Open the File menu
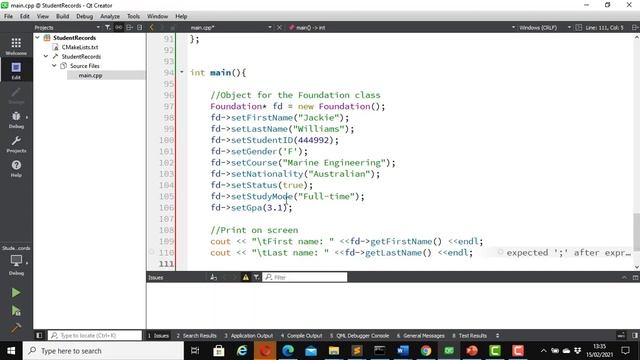The image size is (640, 360). [x=8, y=16]
